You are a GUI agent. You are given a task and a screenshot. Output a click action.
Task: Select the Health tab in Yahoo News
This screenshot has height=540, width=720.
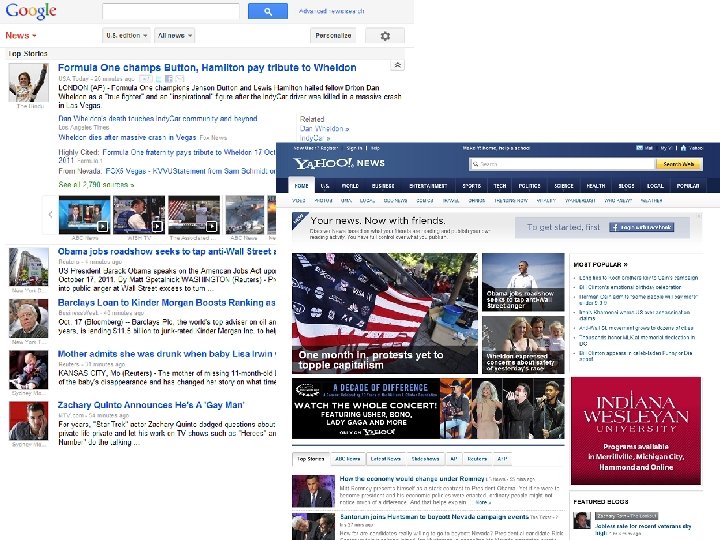[596, 186]
